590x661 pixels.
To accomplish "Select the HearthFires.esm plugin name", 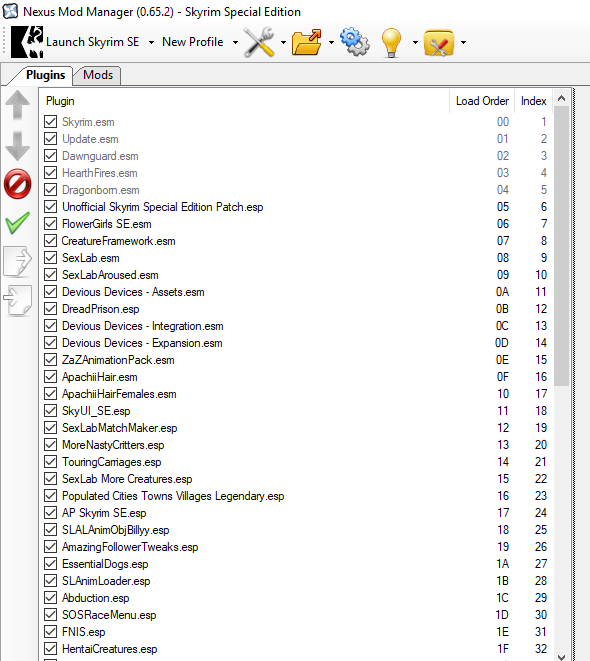I will point(100,173).
